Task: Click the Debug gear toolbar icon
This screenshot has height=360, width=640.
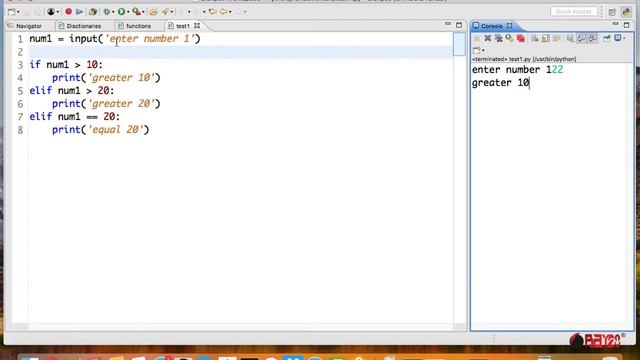Action: [107, 12]
